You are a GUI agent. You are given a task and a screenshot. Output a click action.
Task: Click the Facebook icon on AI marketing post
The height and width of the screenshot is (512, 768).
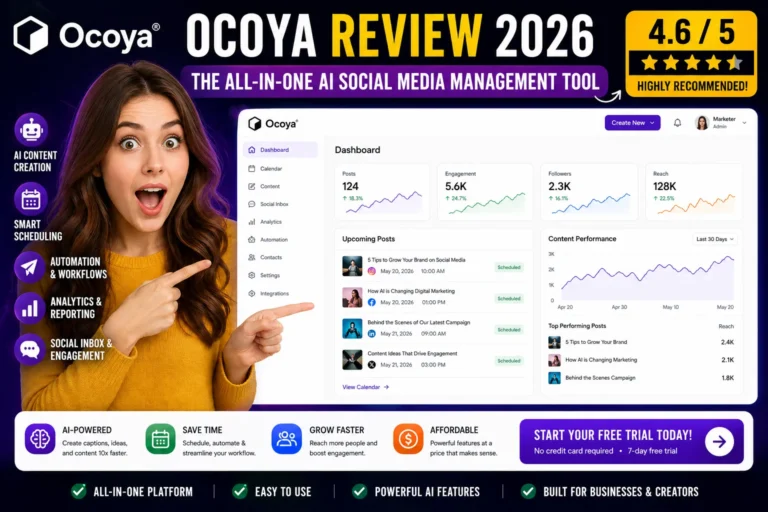click(372, 302)
